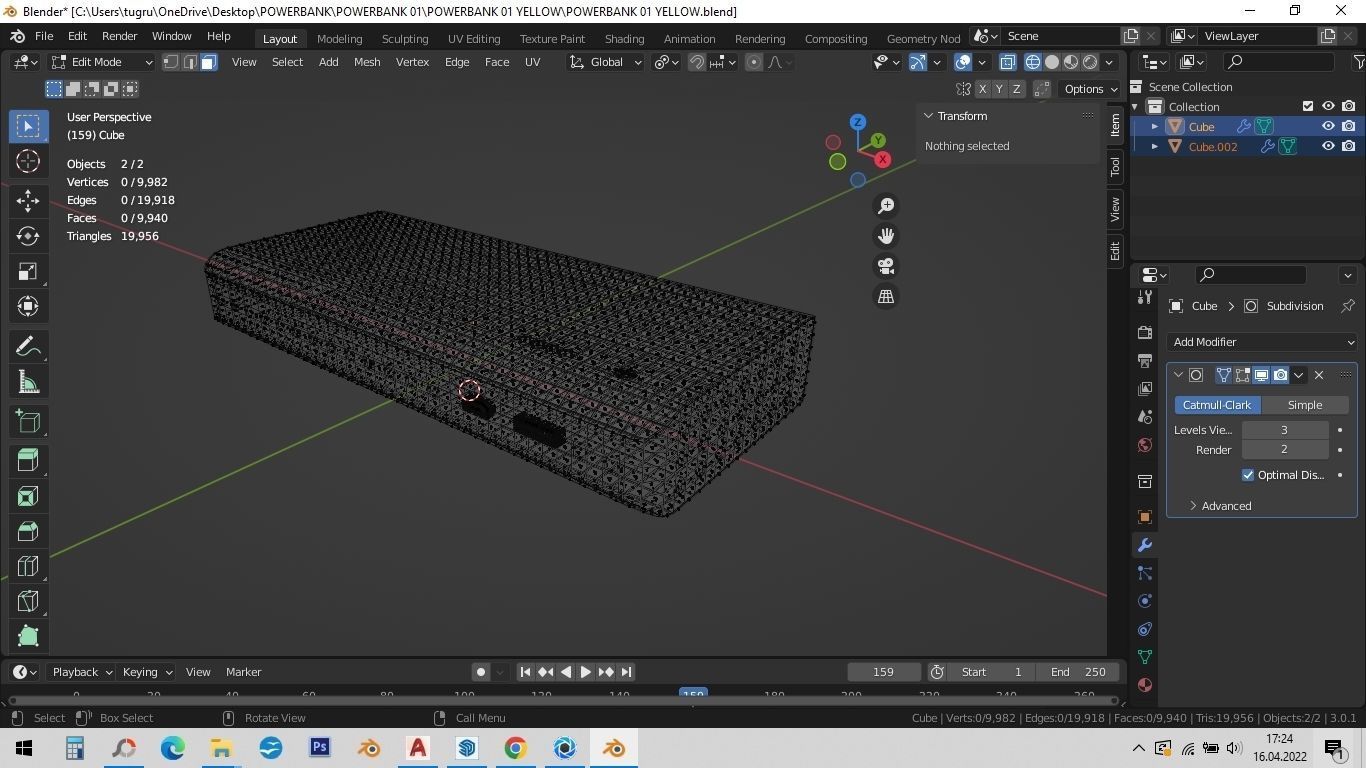Switch to edge select mode
This screenshot has width=1366, height=768.
pos(189,62)
